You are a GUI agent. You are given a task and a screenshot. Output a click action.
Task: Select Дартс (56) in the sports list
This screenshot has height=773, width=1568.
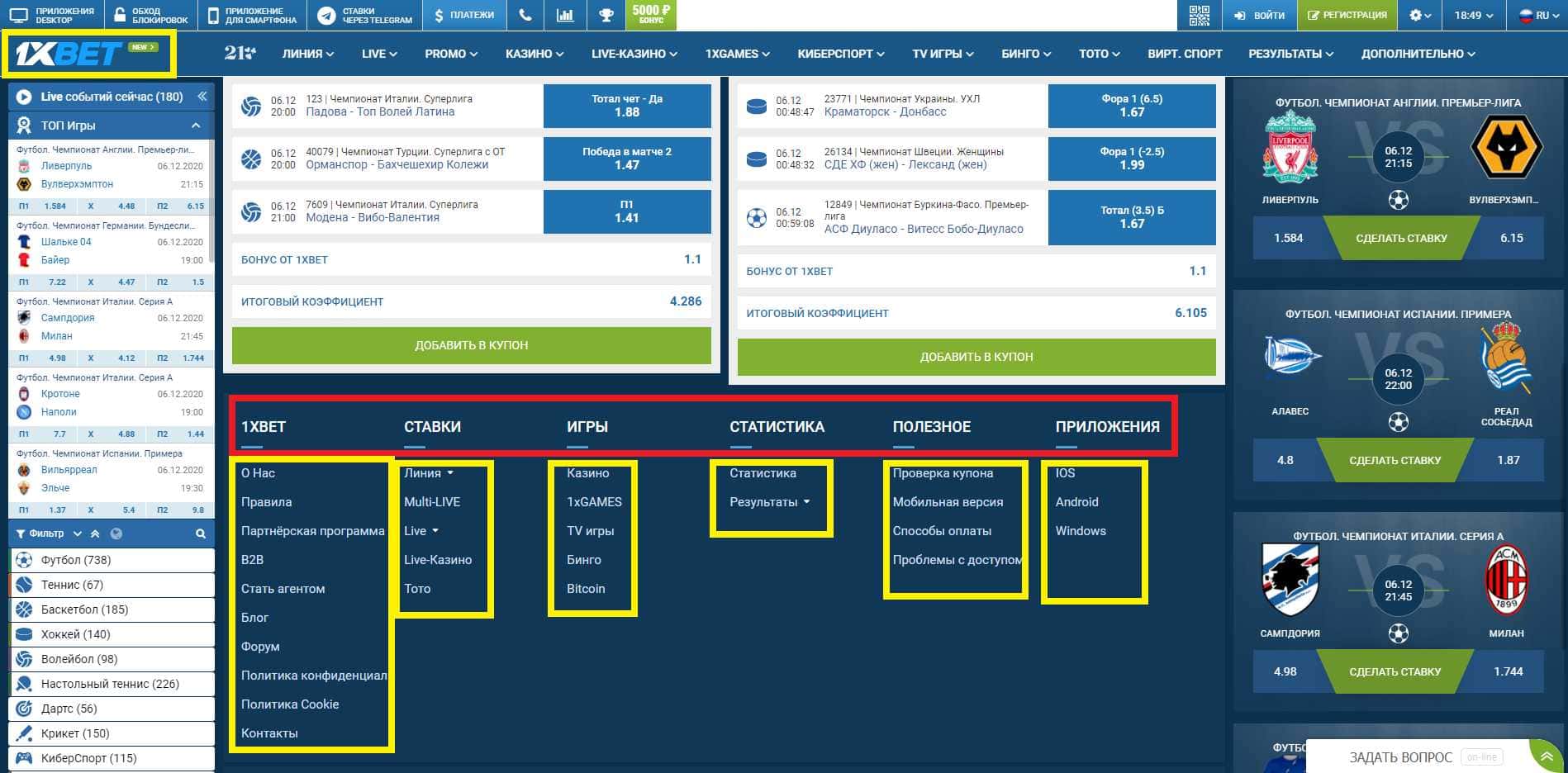pos(112,709)
